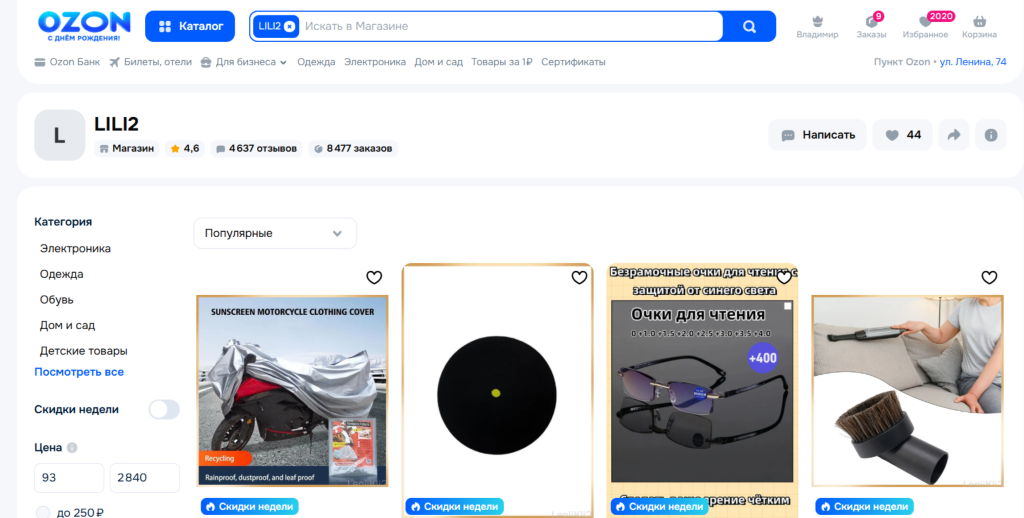Submit search with magnifier button
The width and height of the screenshot is (1024, 518).
point(749,26)
